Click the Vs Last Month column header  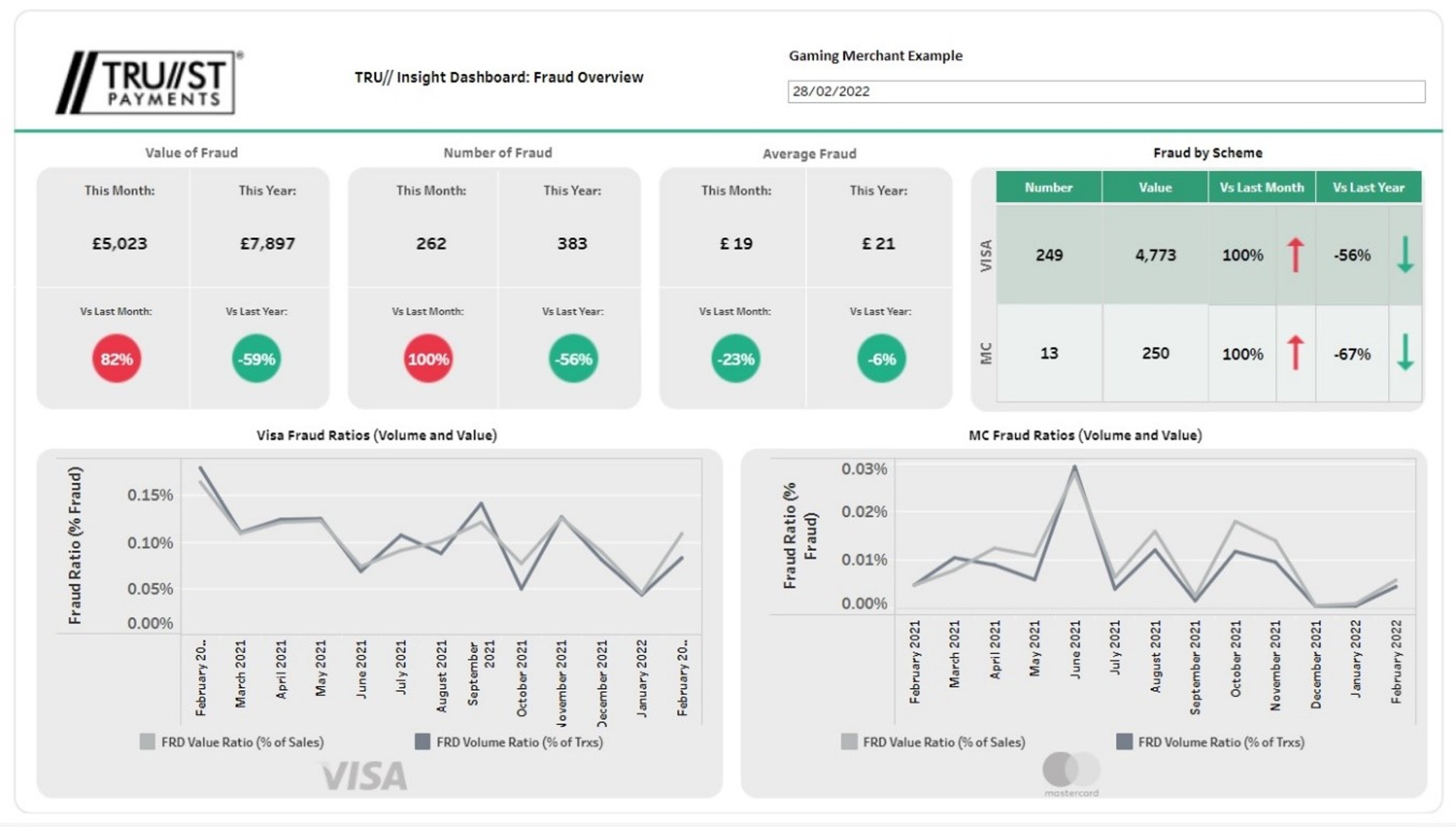[x=1261, y=188]
